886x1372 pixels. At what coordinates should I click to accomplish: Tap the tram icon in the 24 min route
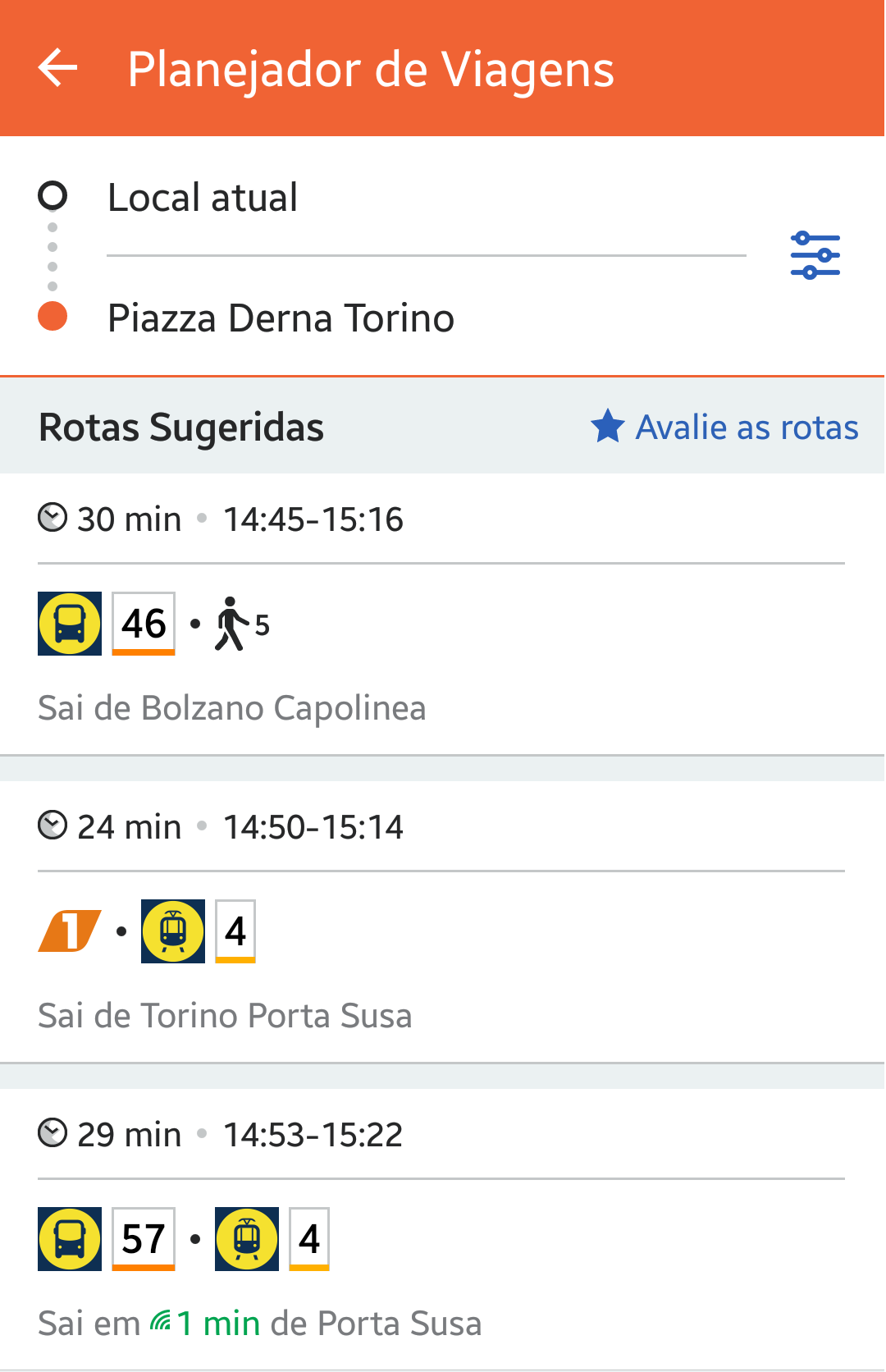(173, 931)
